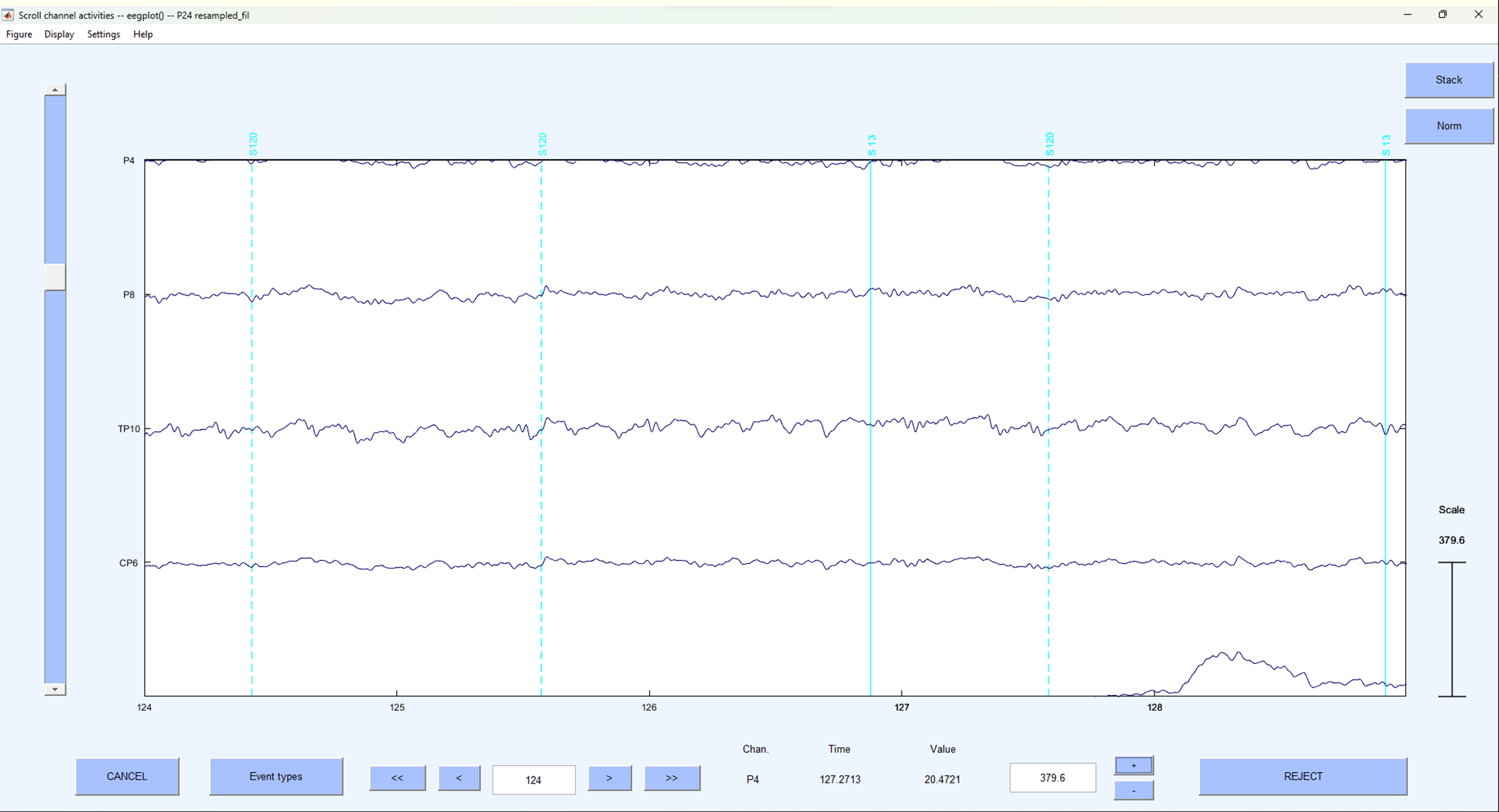Click REJECT to mark data for rejection

click(1302, 776)
